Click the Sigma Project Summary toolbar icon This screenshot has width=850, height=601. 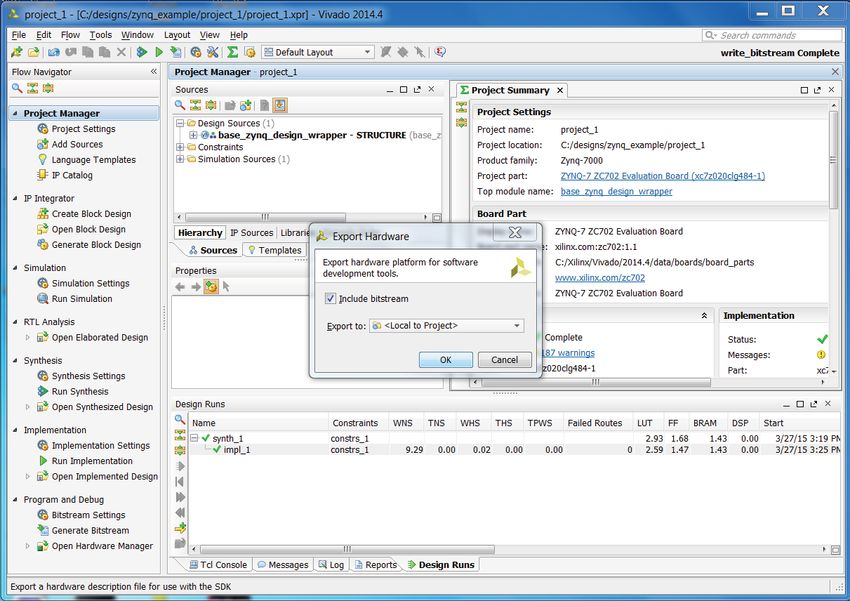point(233,52)
